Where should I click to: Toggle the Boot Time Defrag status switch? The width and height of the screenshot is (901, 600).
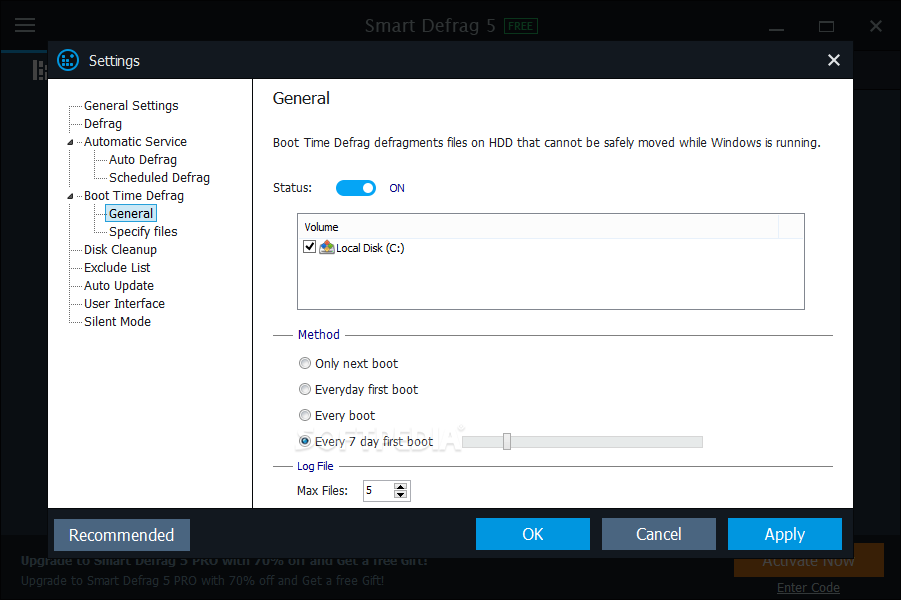pos(356,188)
